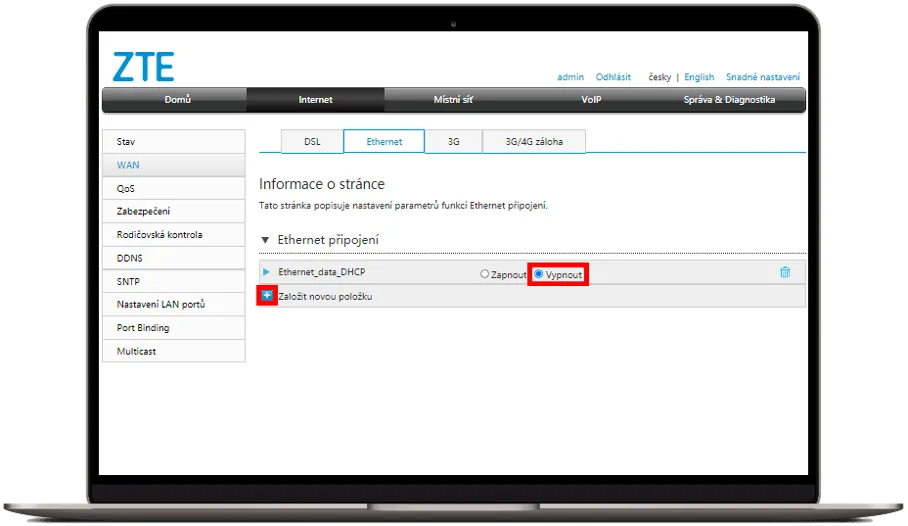Open the Místní síť menu
908x526 pixels.
click(453, 100)
